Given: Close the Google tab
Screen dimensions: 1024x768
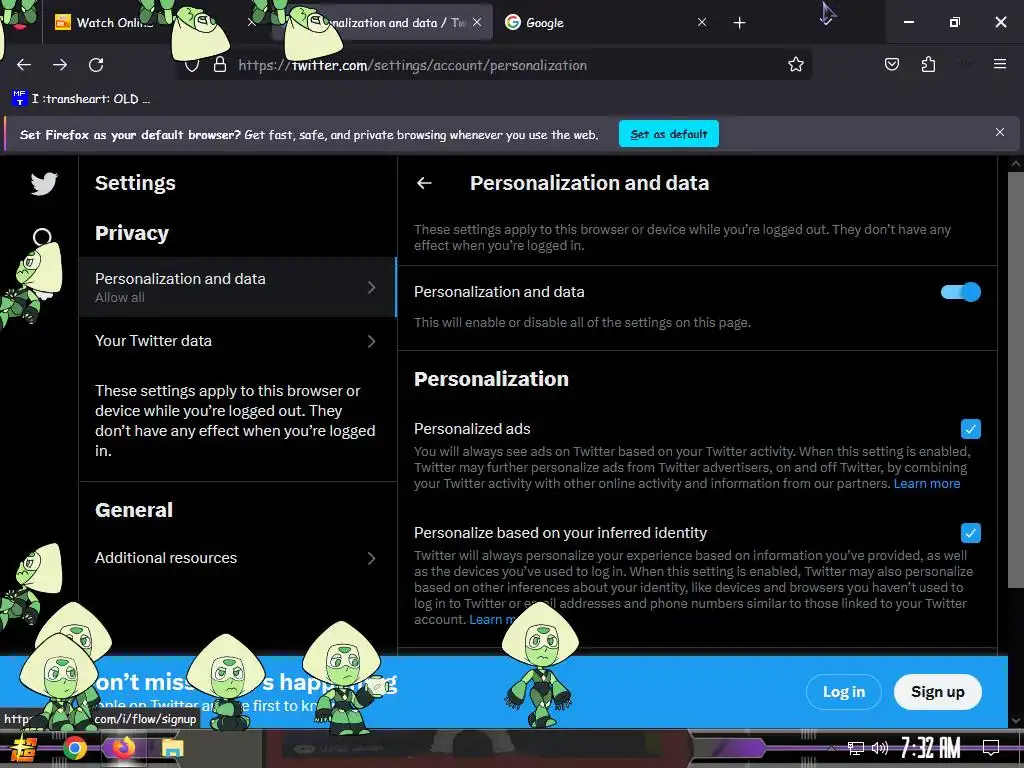Looking at the screenshot, I should point(702,22).
